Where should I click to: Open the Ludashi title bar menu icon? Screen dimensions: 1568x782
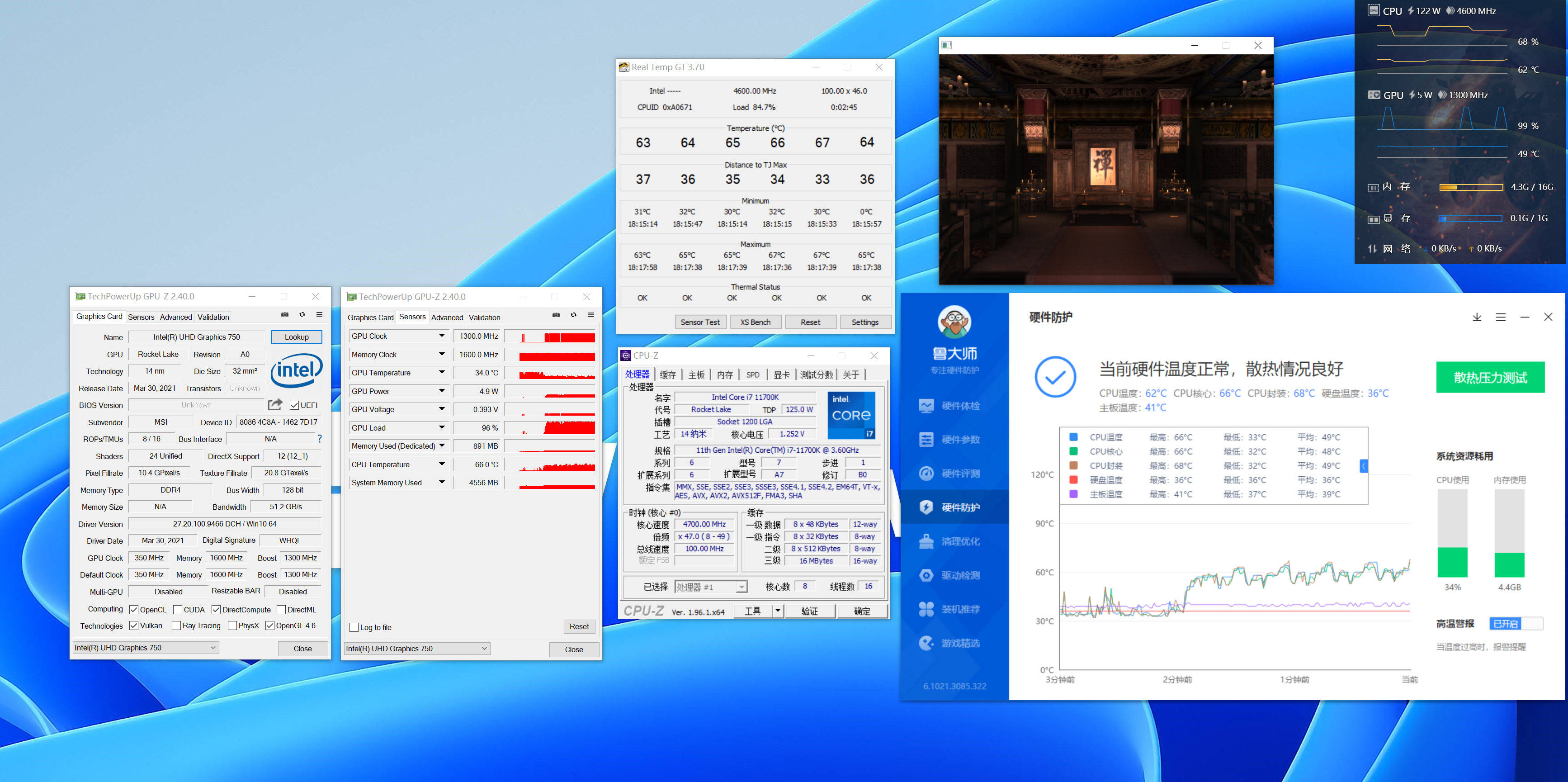1501,318
